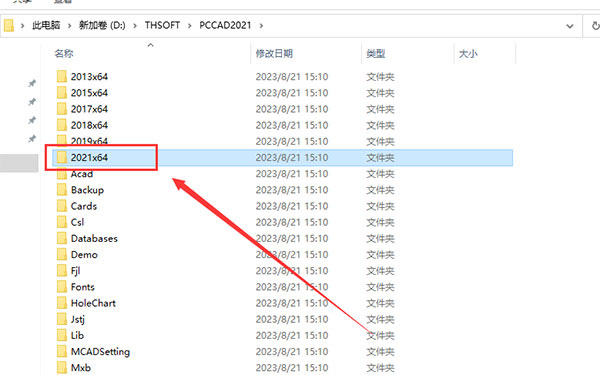This screenshot has height=375, width=600.
Task: Expand the chevron after PCCAD2021 in the path
Action: [261, 26]
